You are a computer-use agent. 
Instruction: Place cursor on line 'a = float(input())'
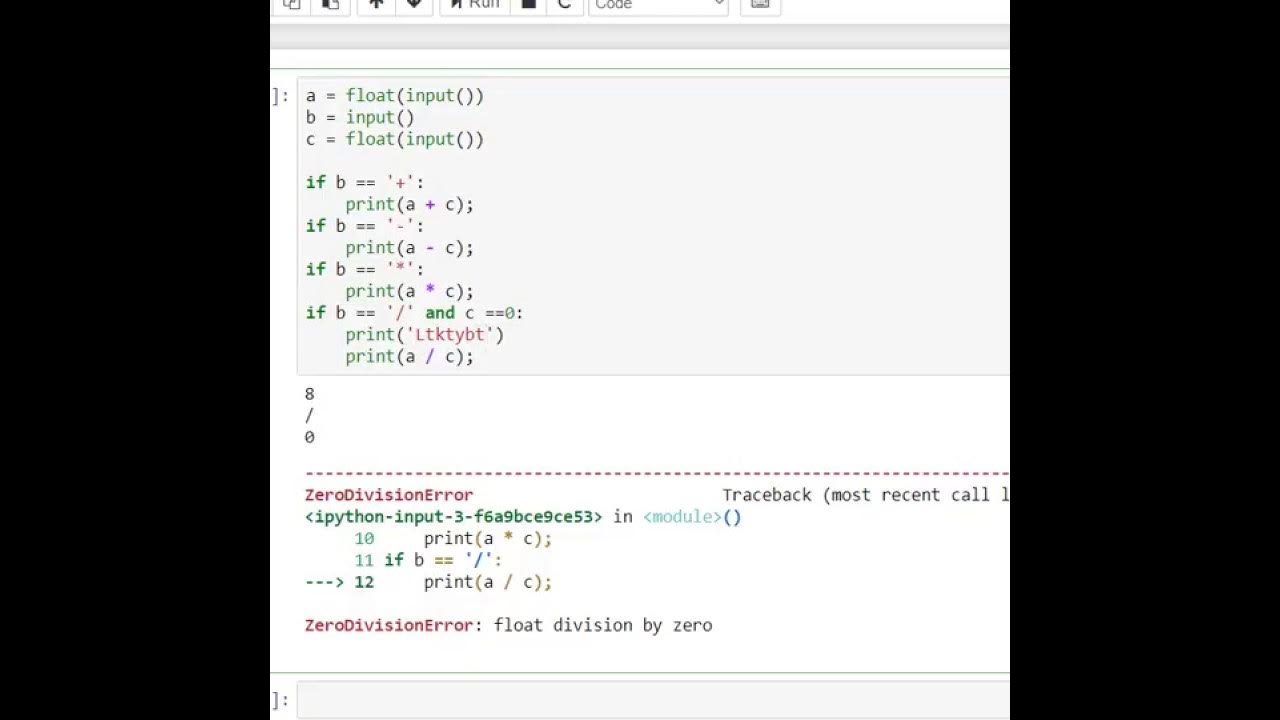(x=395, y=96)
